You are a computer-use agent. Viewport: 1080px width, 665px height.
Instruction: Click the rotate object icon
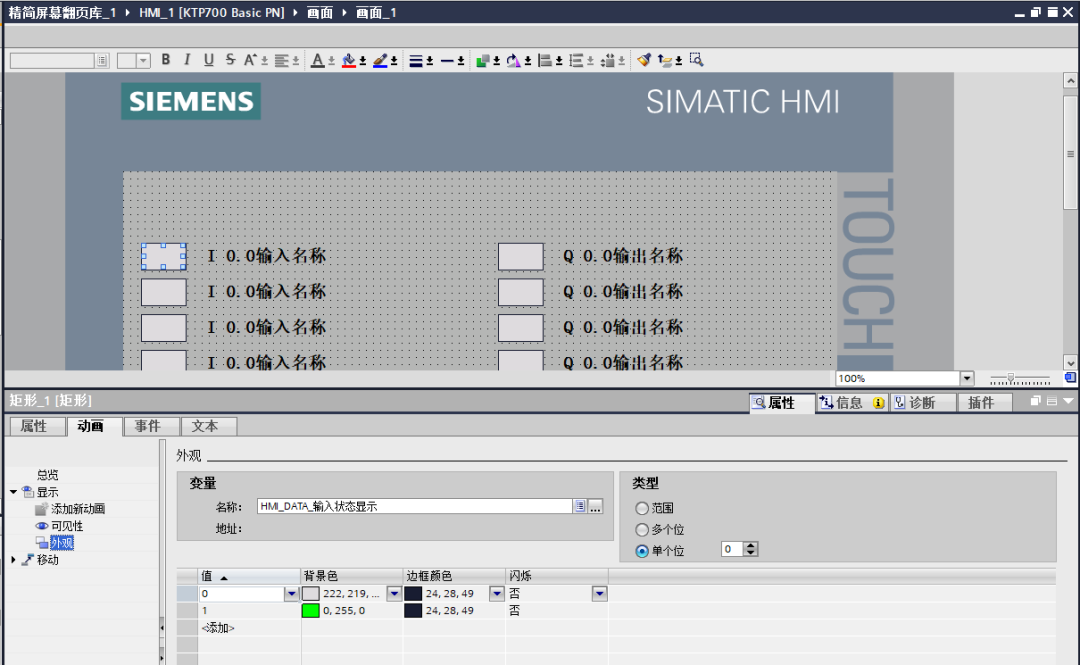(x=513, y=61)
